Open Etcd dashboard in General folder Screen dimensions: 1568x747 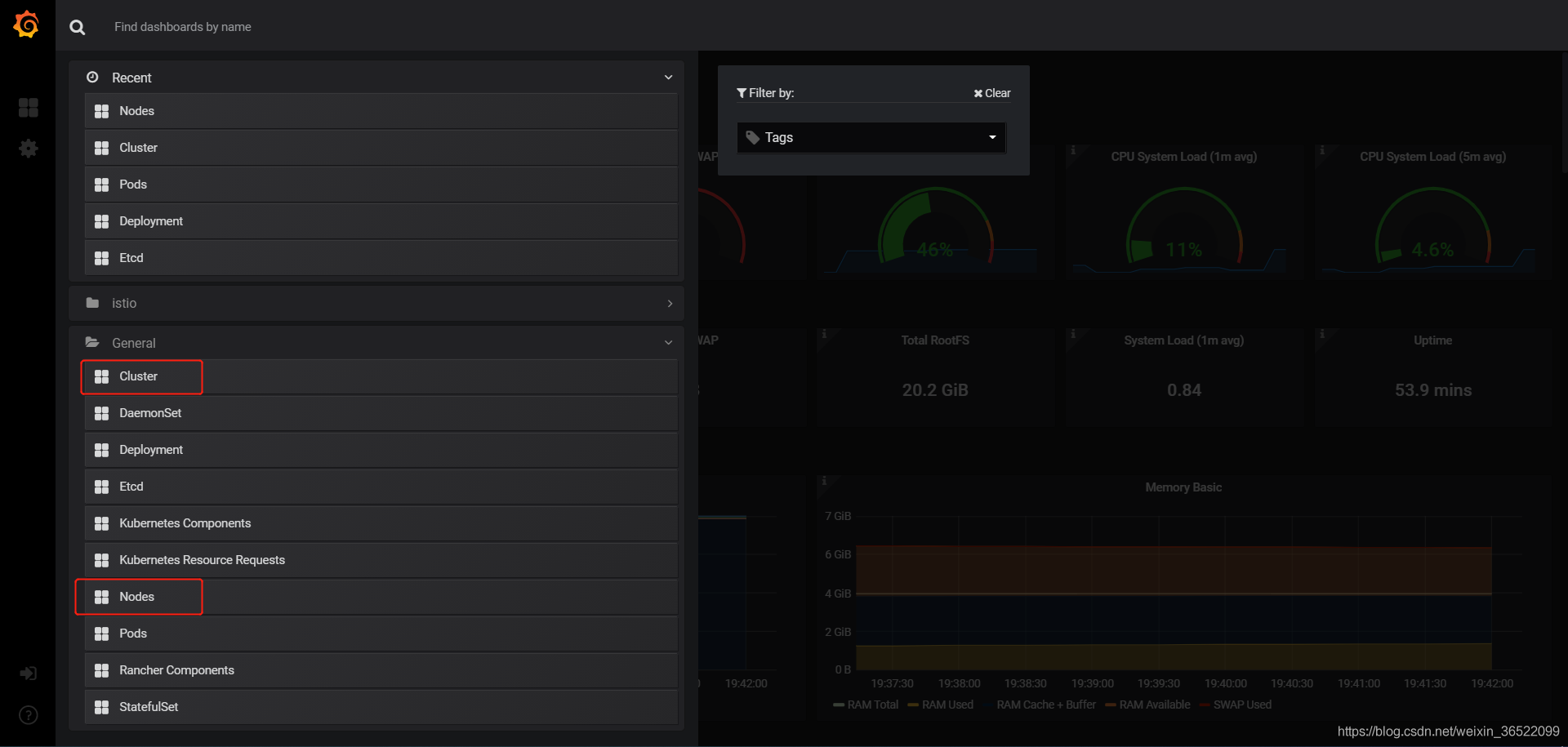[381, 487]
